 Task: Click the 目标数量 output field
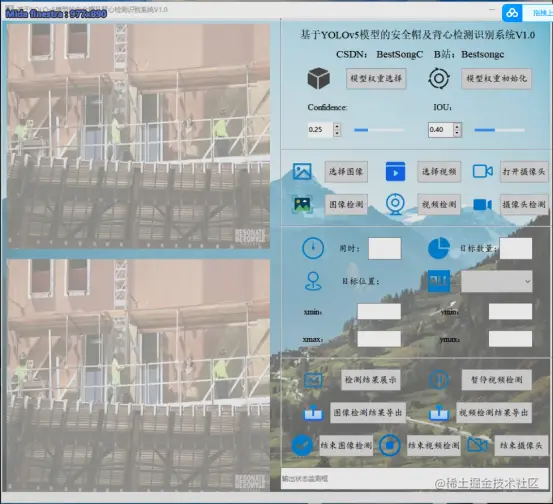516,248
